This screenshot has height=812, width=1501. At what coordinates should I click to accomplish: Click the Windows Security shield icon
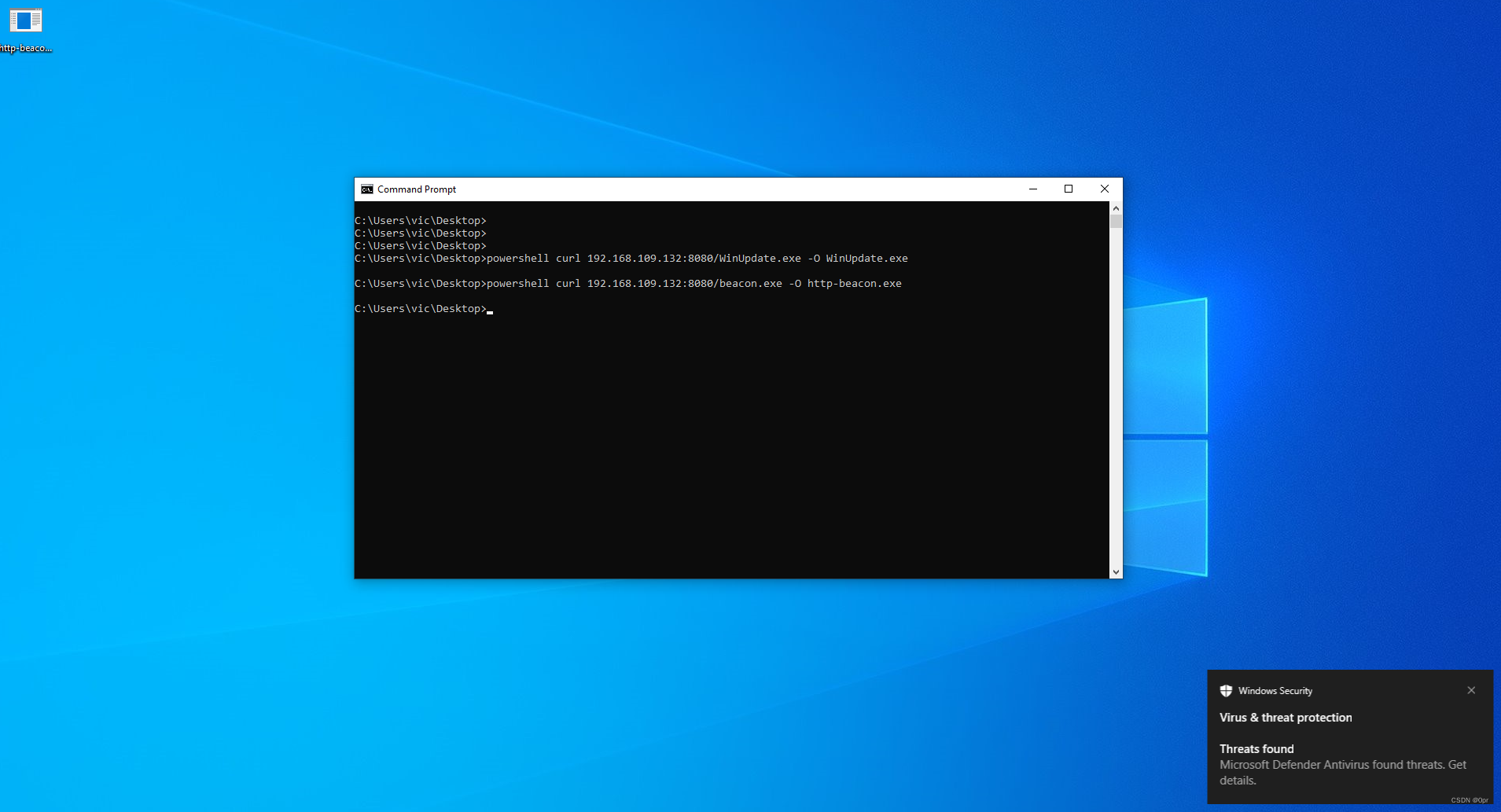[1226, 691]
